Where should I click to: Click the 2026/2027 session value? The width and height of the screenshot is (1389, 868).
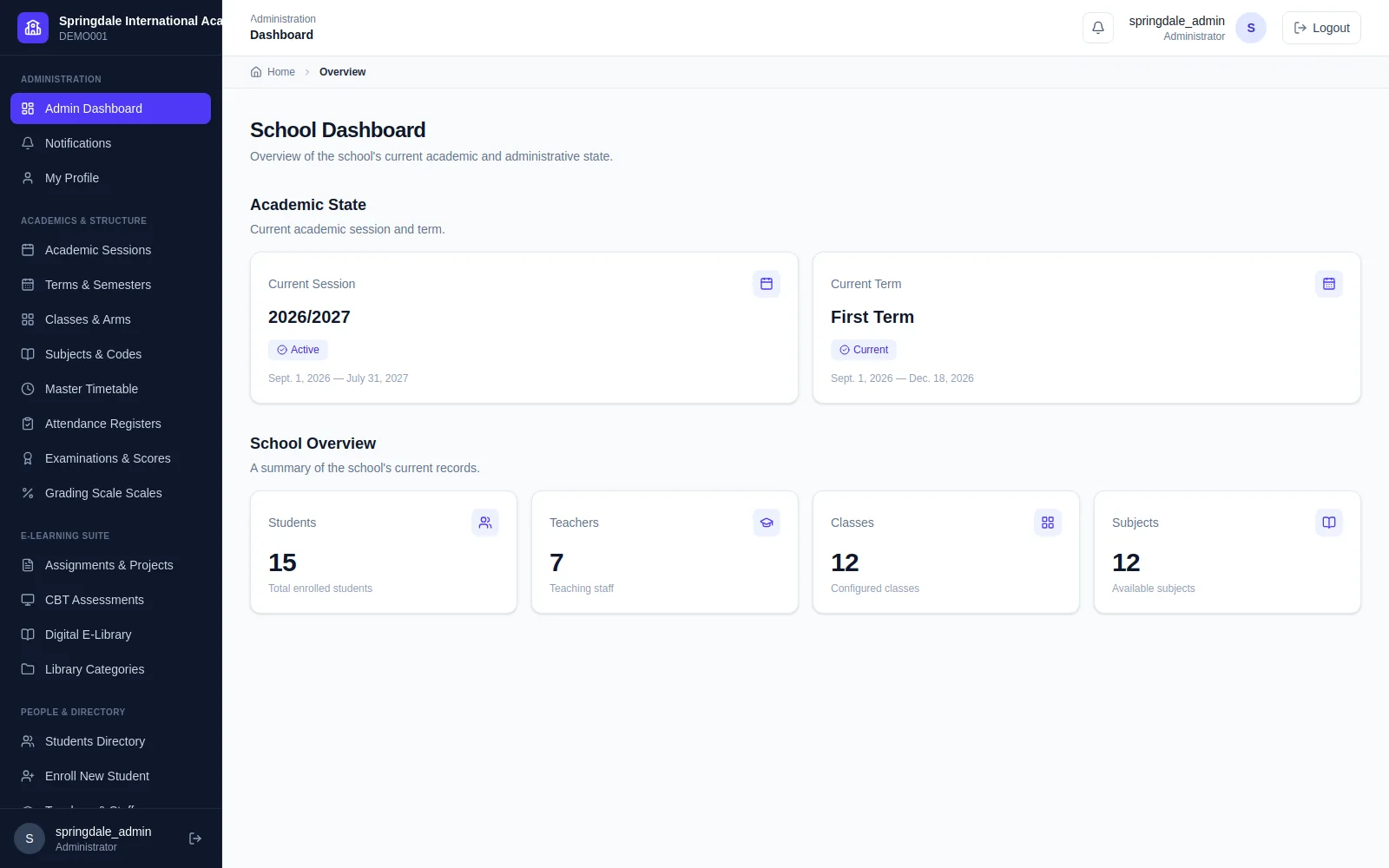(x=309, y=317)
